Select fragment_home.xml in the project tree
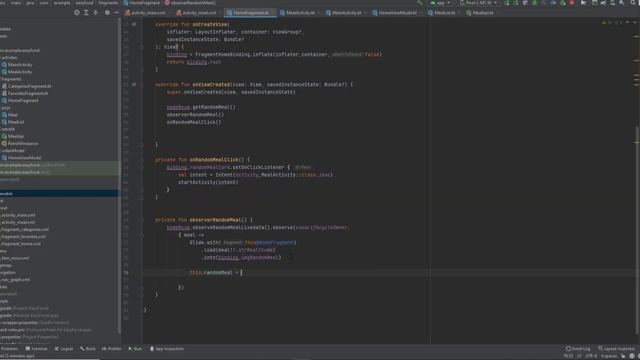 click(21, 244)
